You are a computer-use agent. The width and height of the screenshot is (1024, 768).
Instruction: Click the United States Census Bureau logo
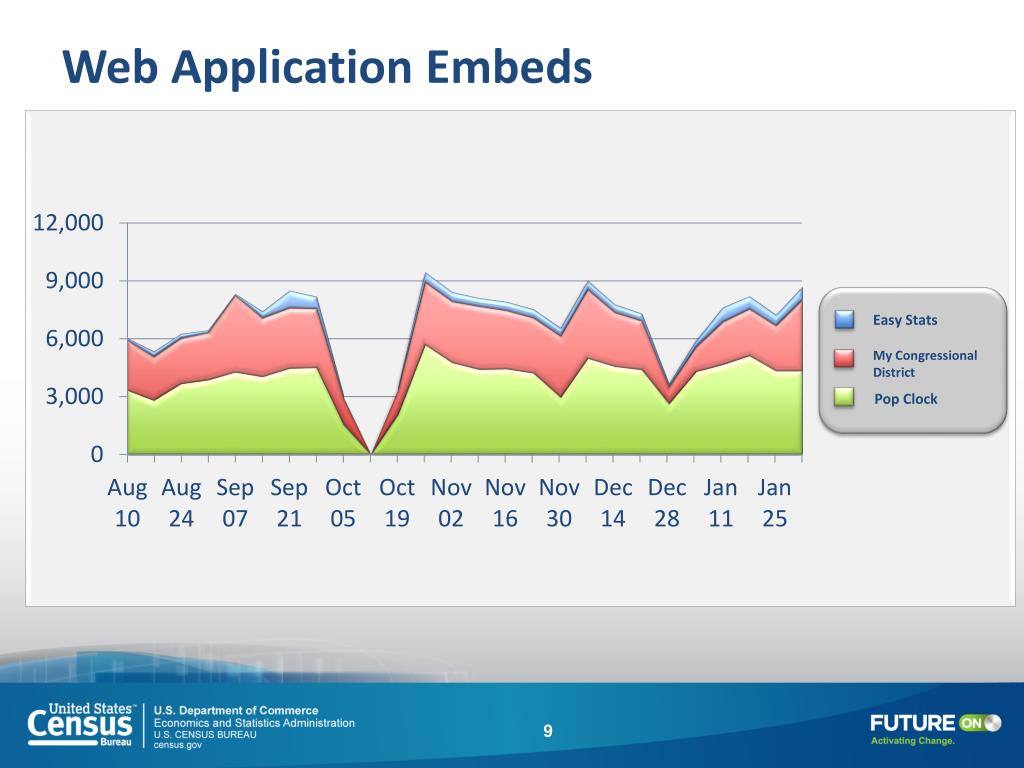pos(82,724)
